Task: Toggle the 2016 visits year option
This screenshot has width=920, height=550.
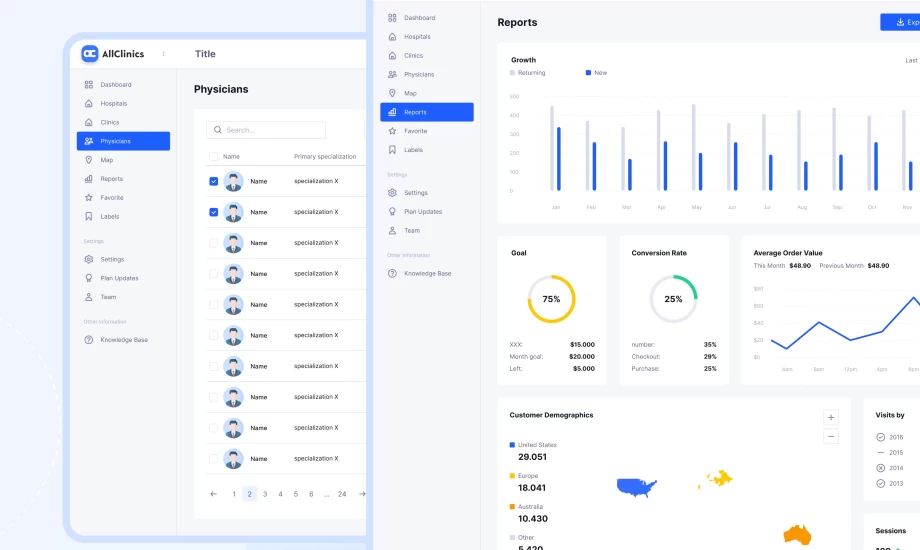Action: pos(881,437)
